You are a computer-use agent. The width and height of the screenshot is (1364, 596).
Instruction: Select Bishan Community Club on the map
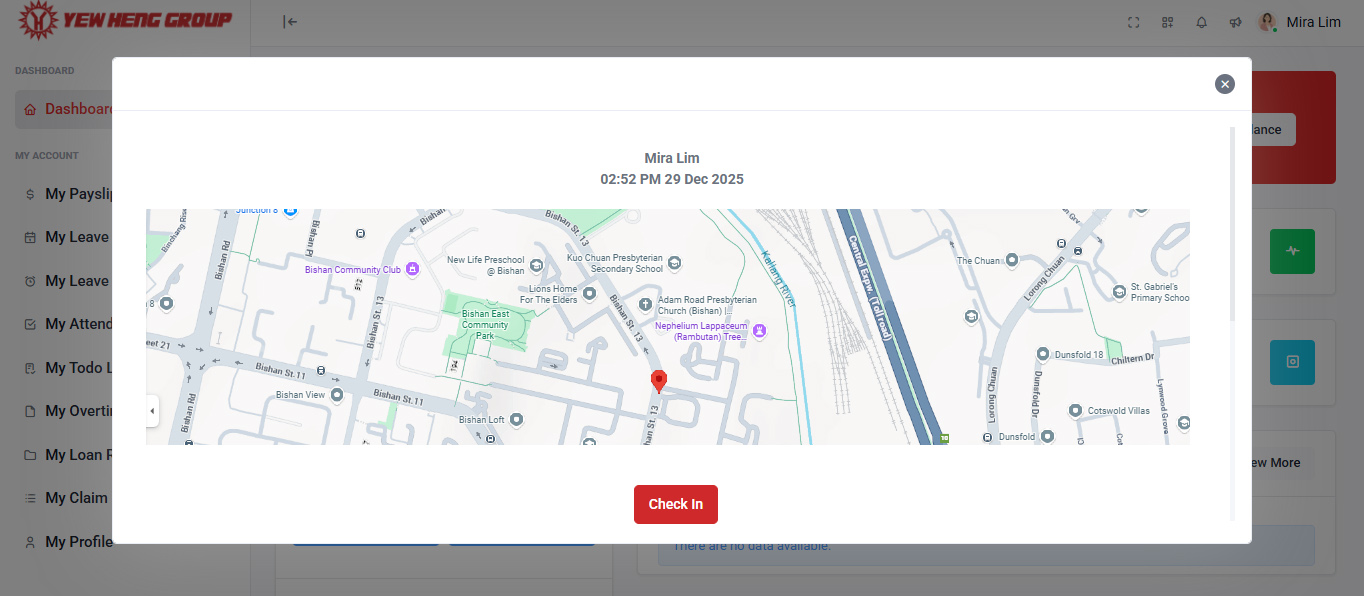pos(411,270)
